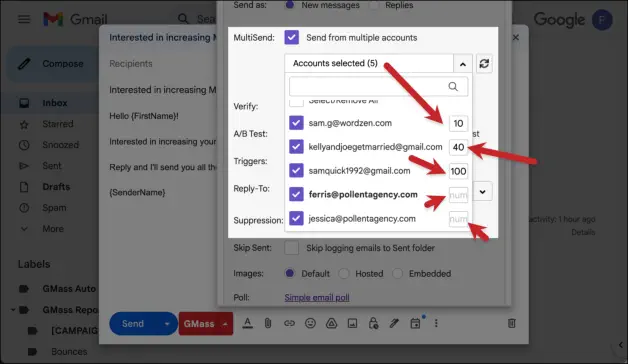Viewport: 628px width, 364px height.
Task: Toggle Send from multiple accounts checkbox
Action: [x=292, y=37]
